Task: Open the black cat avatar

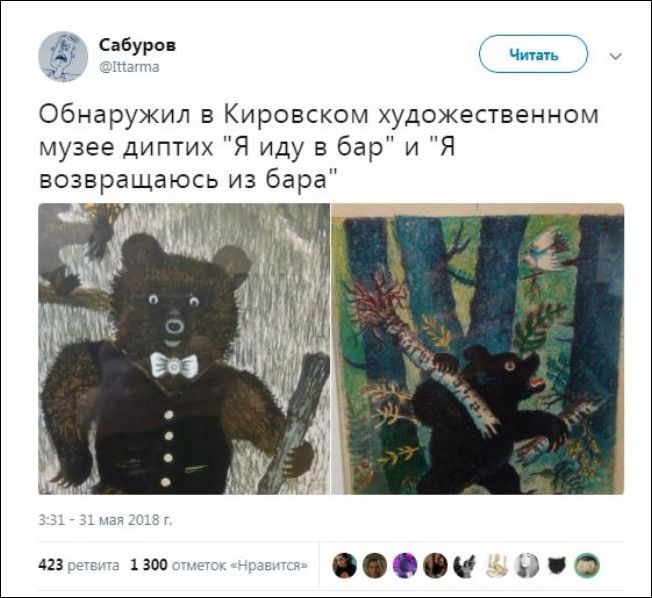Action: pyautogui.click(x=557, y=566)
